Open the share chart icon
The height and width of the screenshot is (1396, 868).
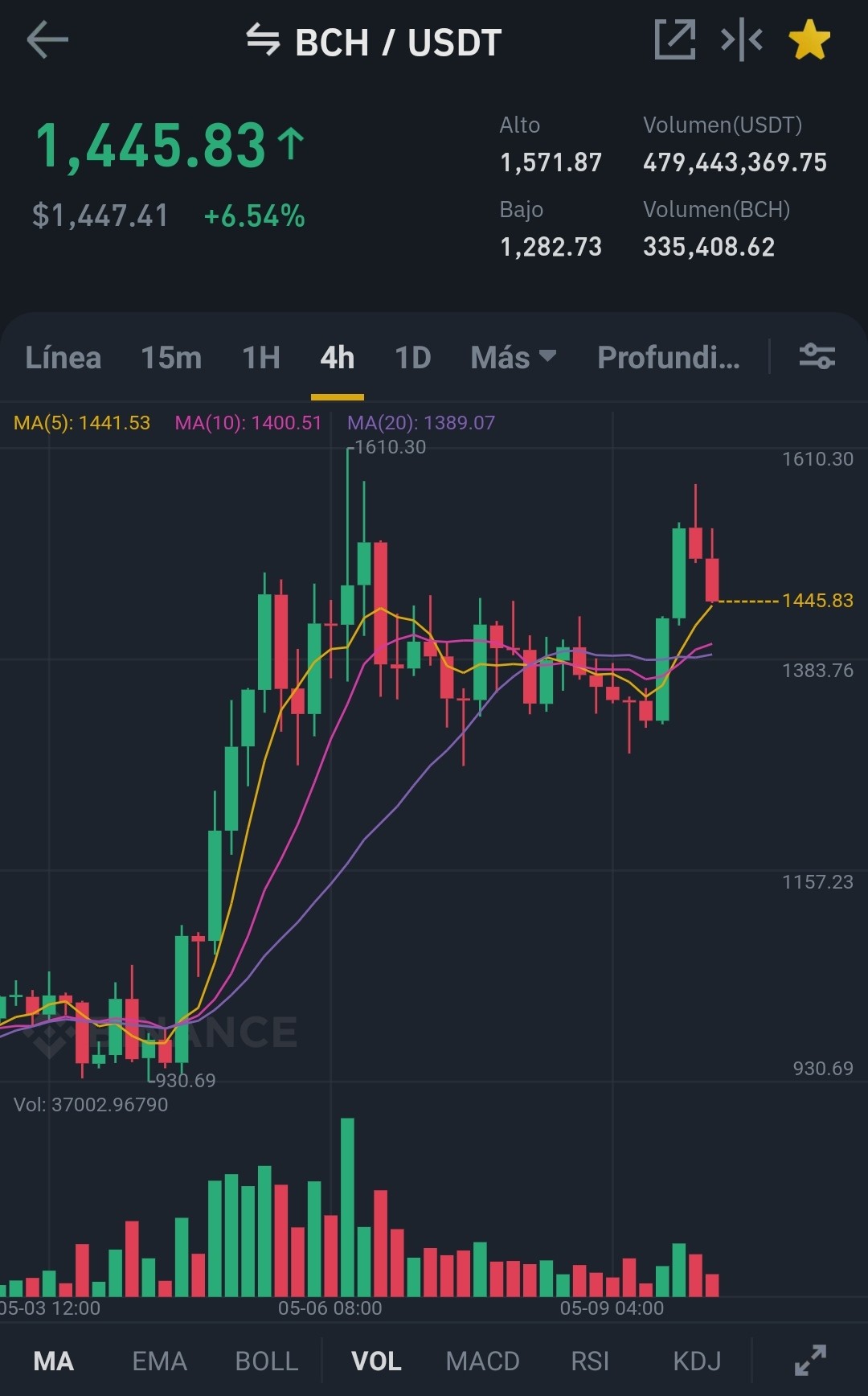pos(674,40)
